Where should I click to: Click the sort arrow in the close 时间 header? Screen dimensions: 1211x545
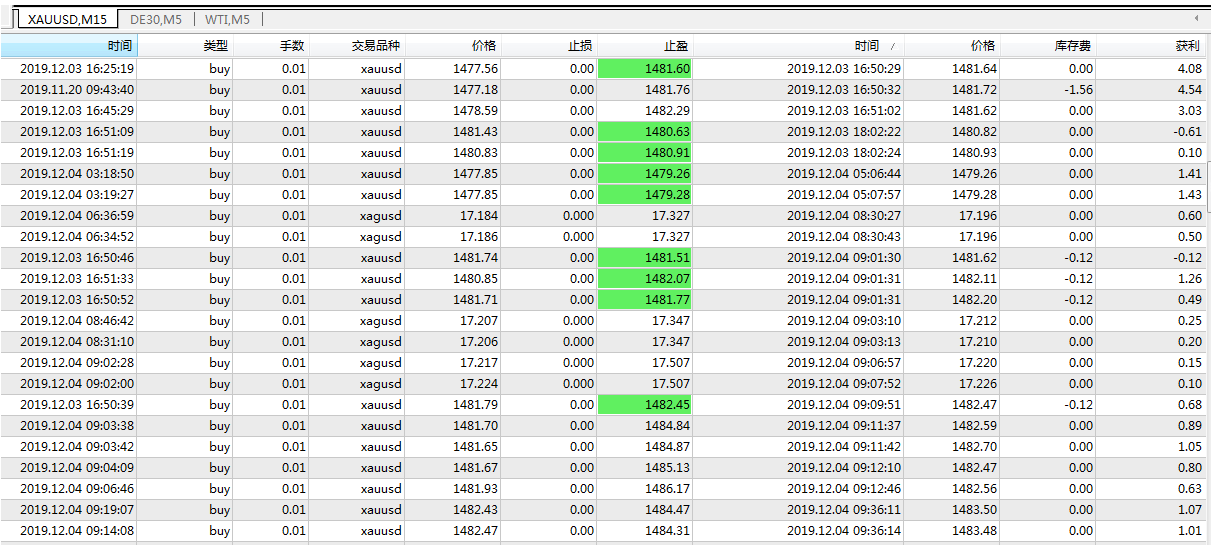pos(892,46)
